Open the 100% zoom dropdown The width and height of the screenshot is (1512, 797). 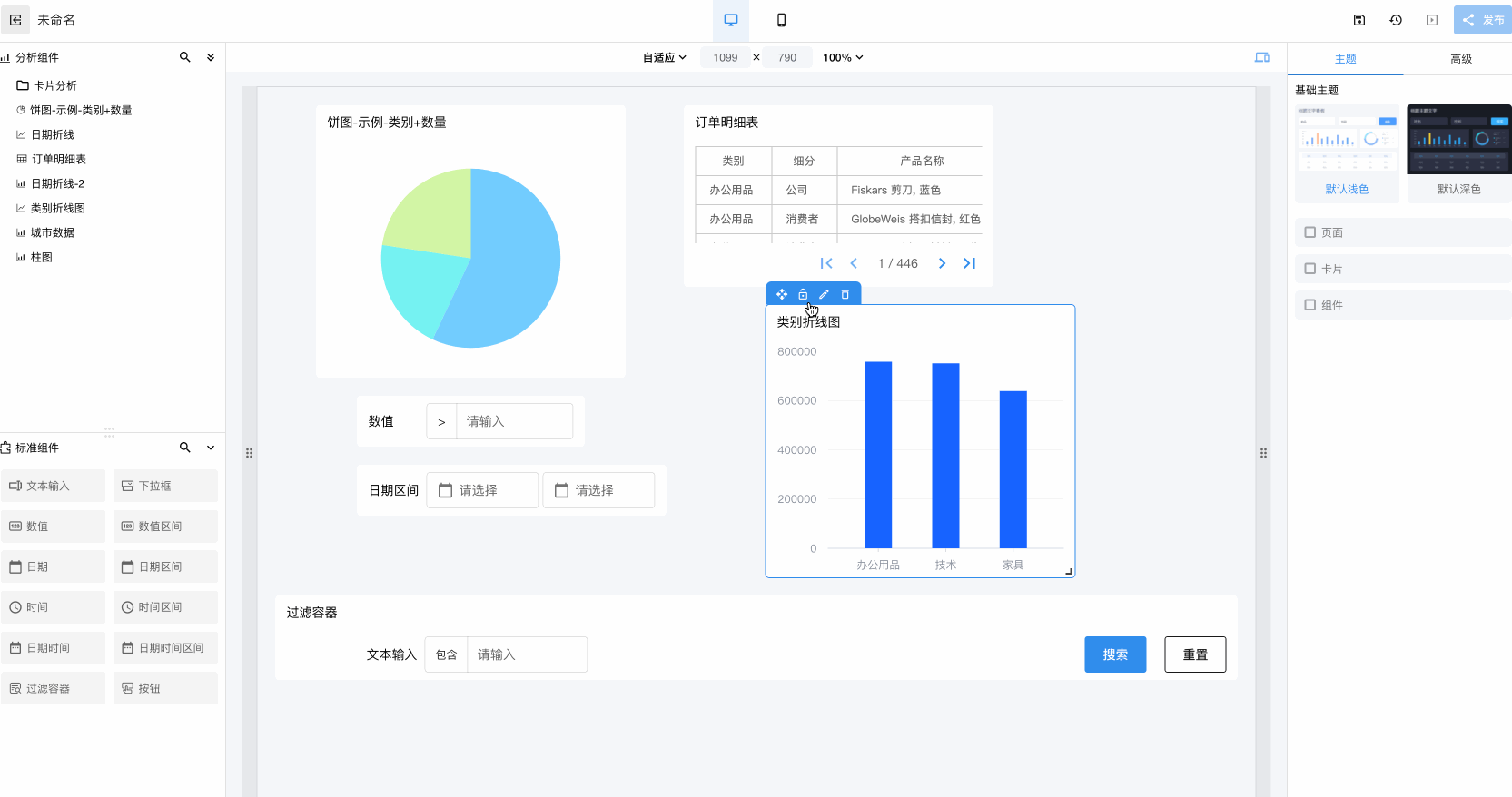point(843,57)
